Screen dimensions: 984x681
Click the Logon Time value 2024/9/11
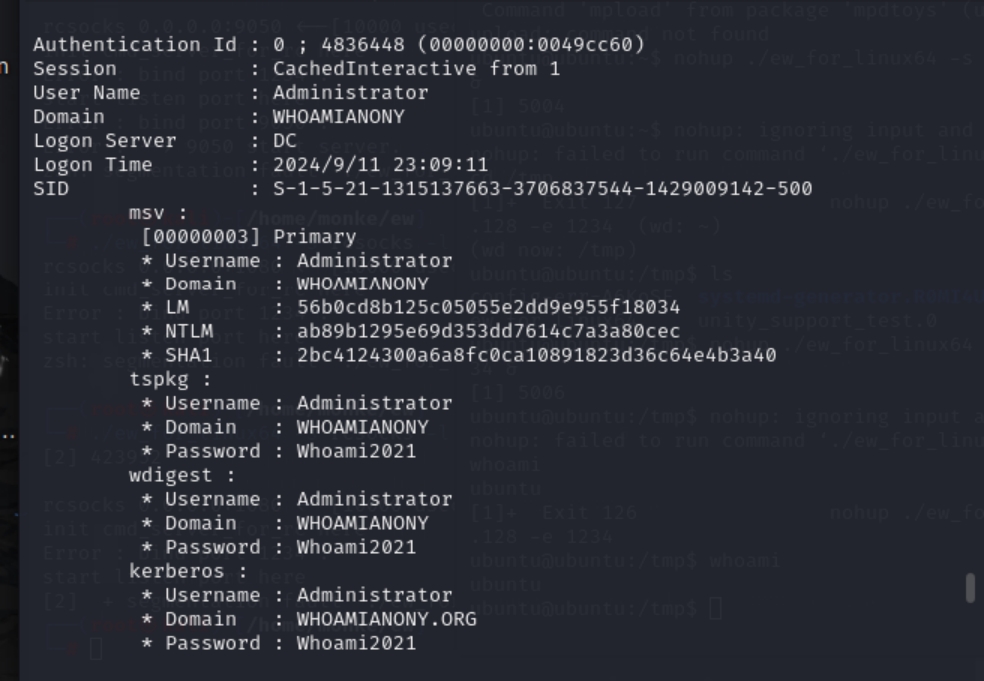[380, 164]
